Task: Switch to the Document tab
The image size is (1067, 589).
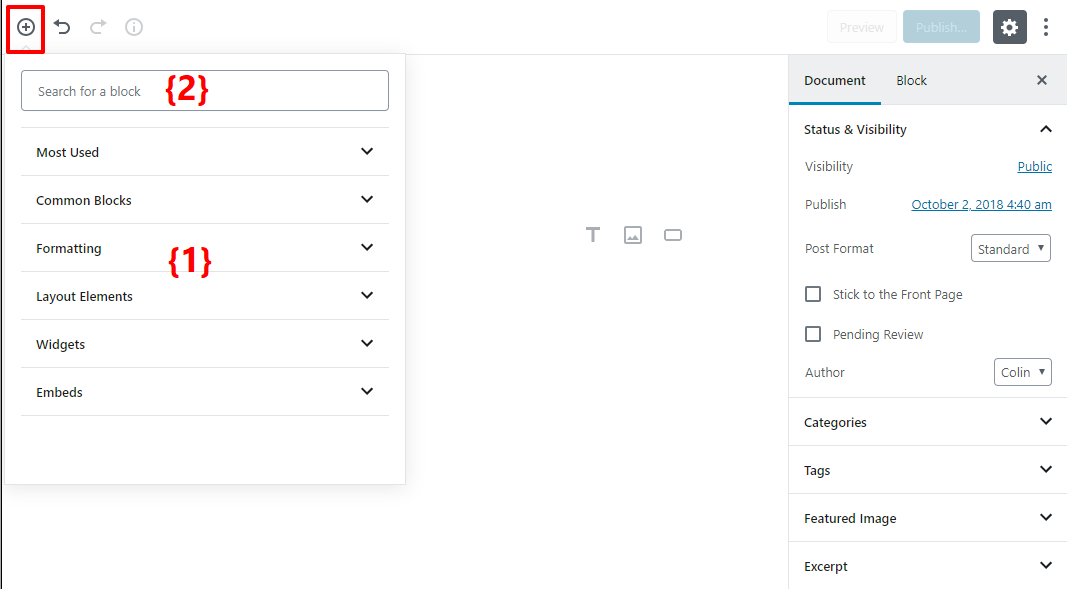Action: tap(835, 80)
